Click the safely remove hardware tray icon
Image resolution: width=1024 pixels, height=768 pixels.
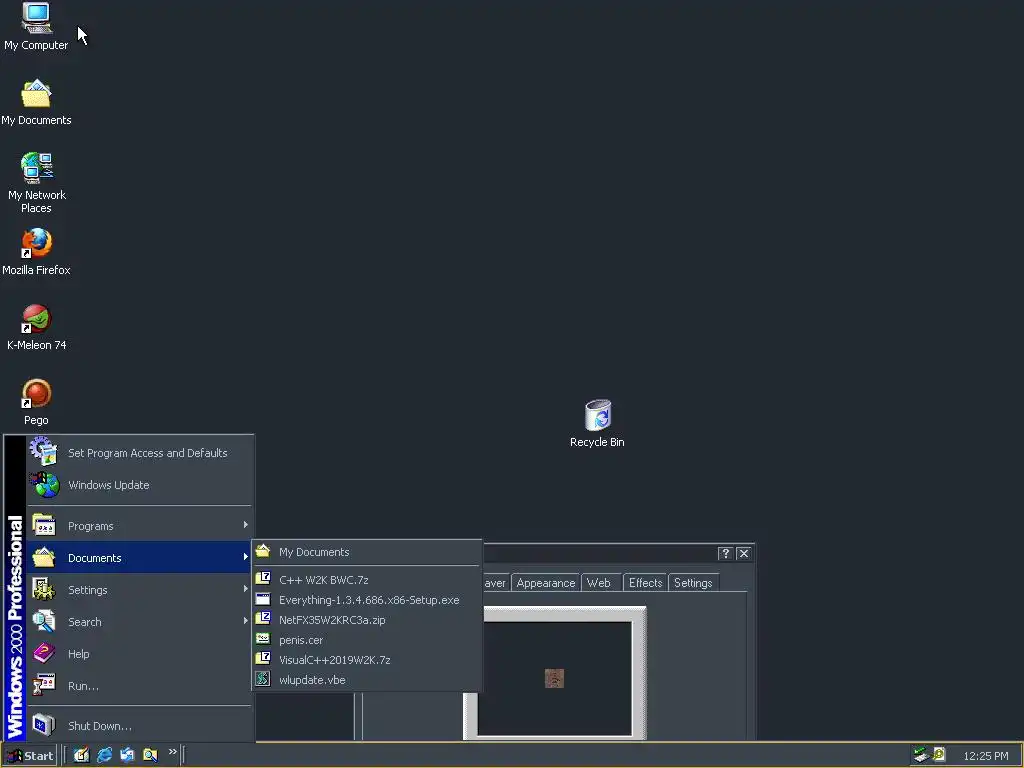[x=921, y=755]
